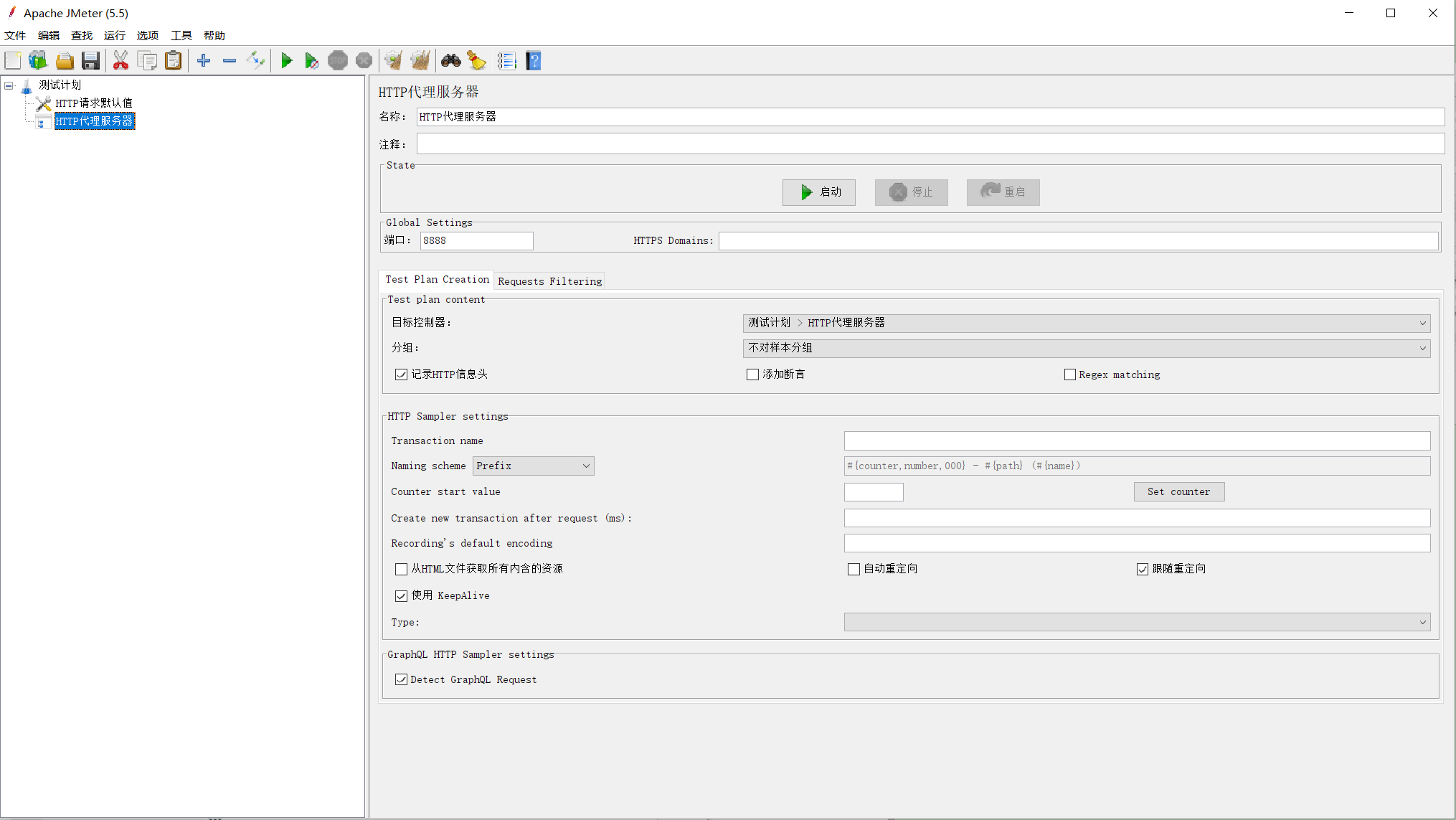This screenshot has height=820, width=1456.
Task: Click the HTTPS Domains input field
Action: [x=1079, y=241]
